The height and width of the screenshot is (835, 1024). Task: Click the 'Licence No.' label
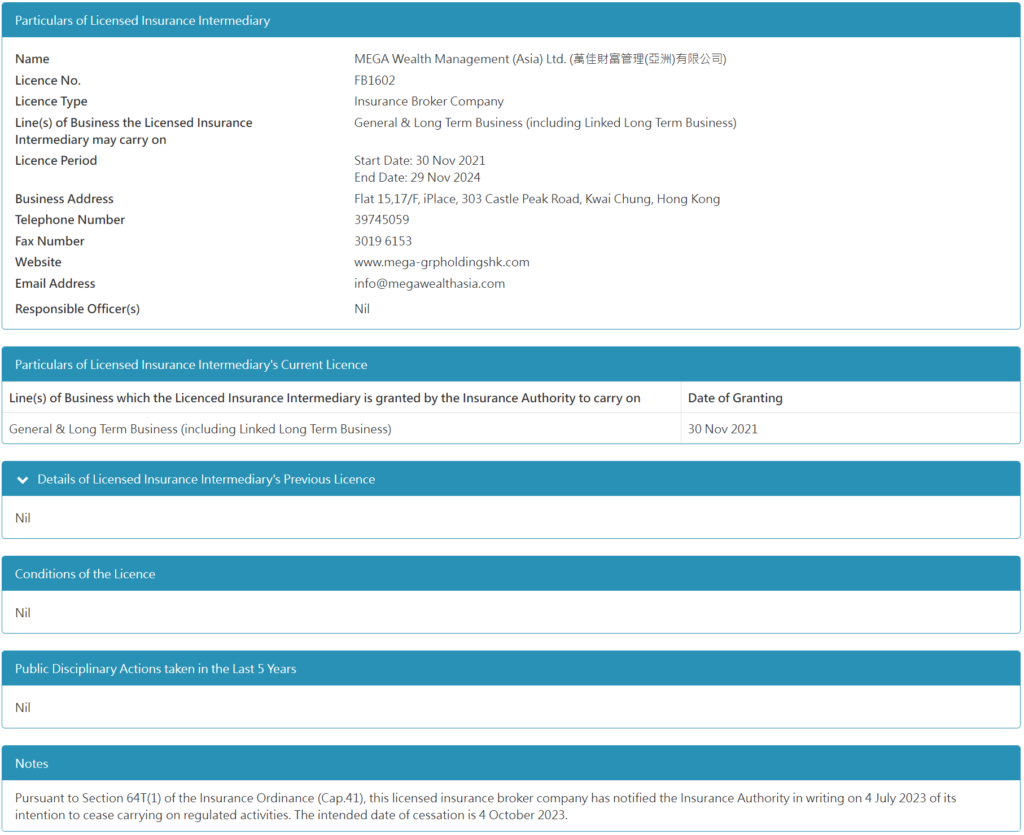click(48, 80)
